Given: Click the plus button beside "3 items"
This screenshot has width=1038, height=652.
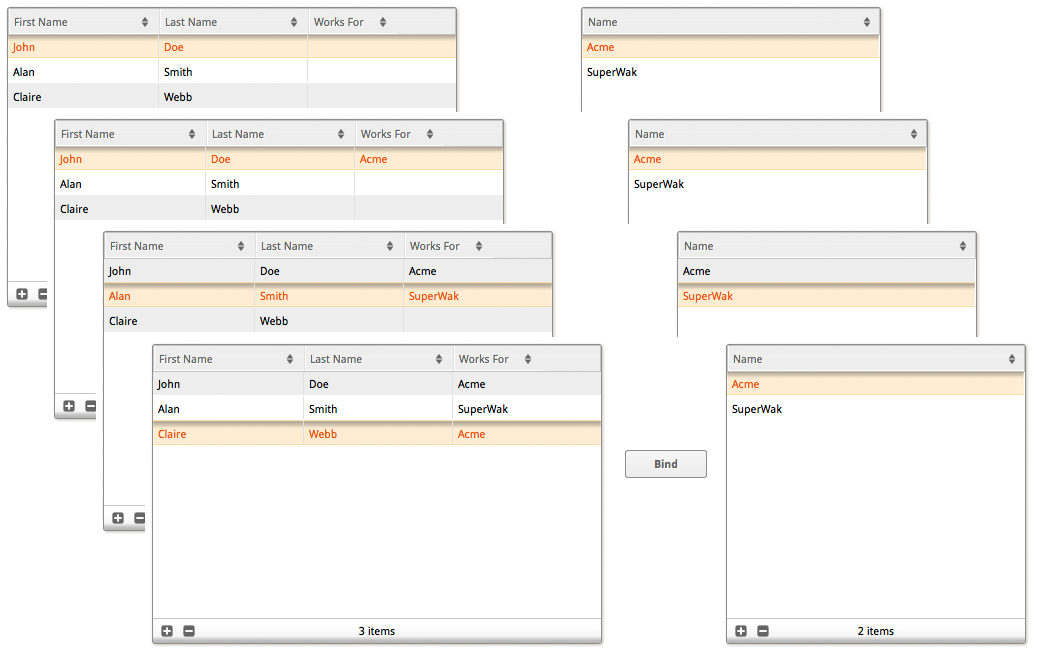Looking at the screenshot, I should 167,631.
